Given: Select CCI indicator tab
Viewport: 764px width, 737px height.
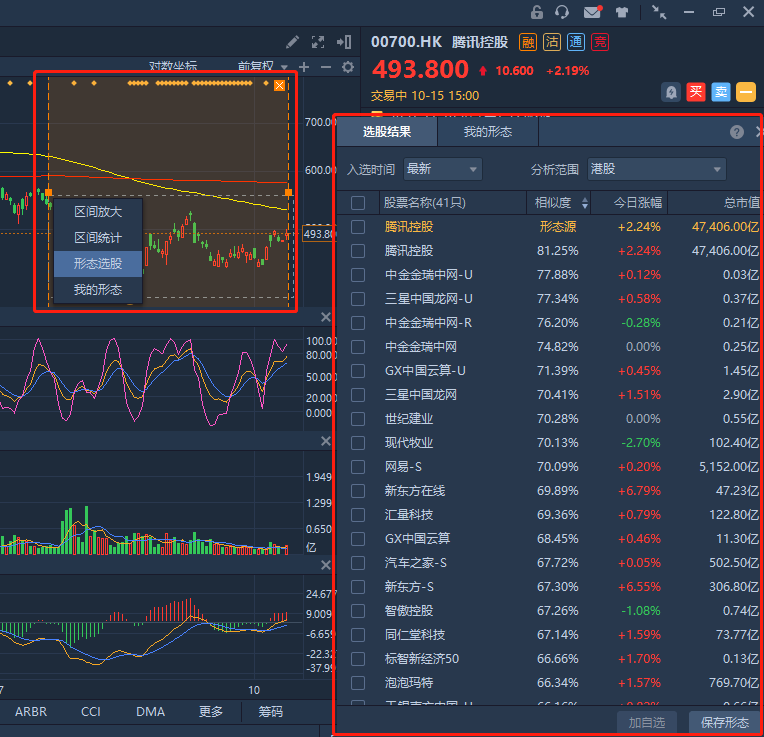Looking at the screenshot, I should point(91,712).
